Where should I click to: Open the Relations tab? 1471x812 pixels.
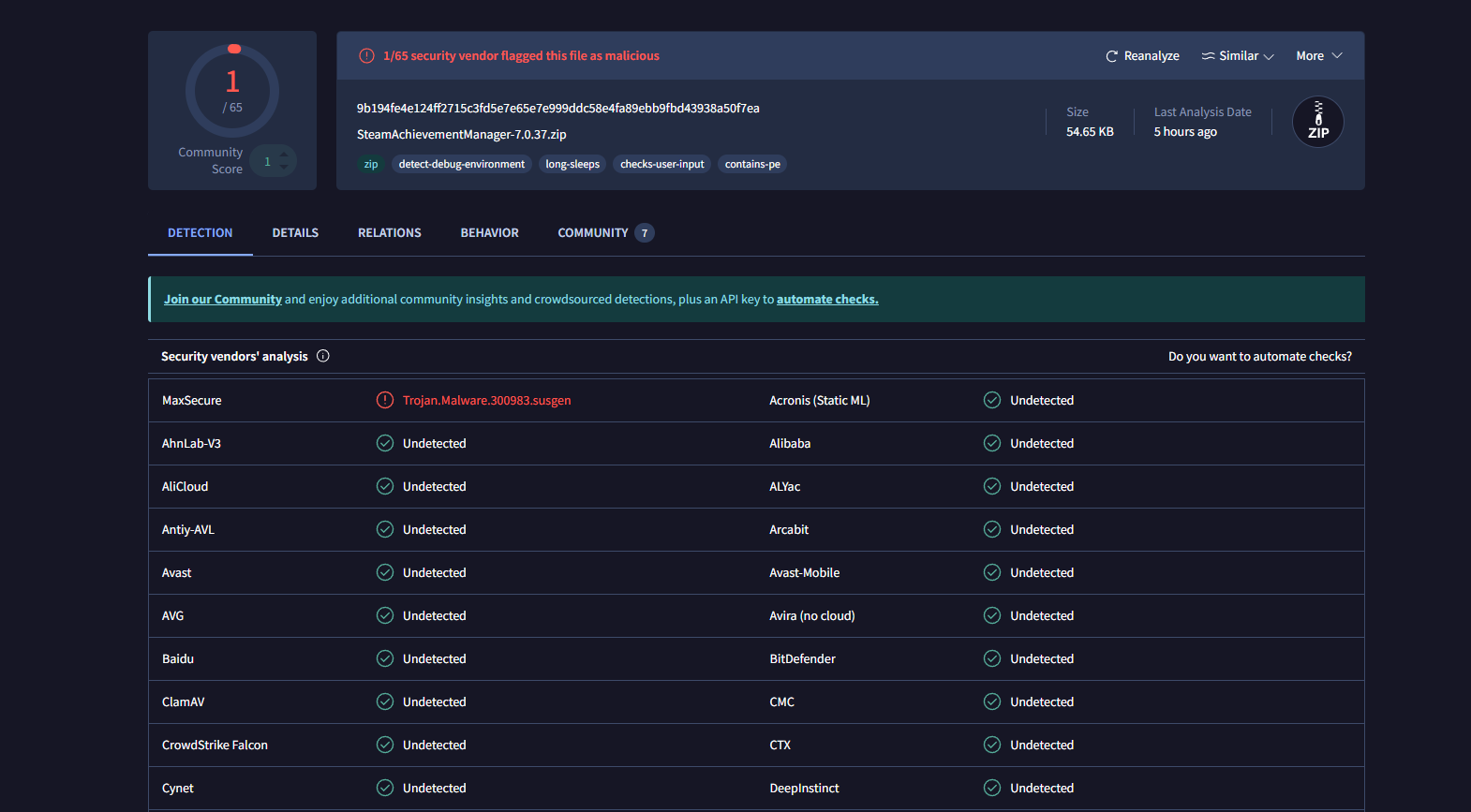(389, 233)
